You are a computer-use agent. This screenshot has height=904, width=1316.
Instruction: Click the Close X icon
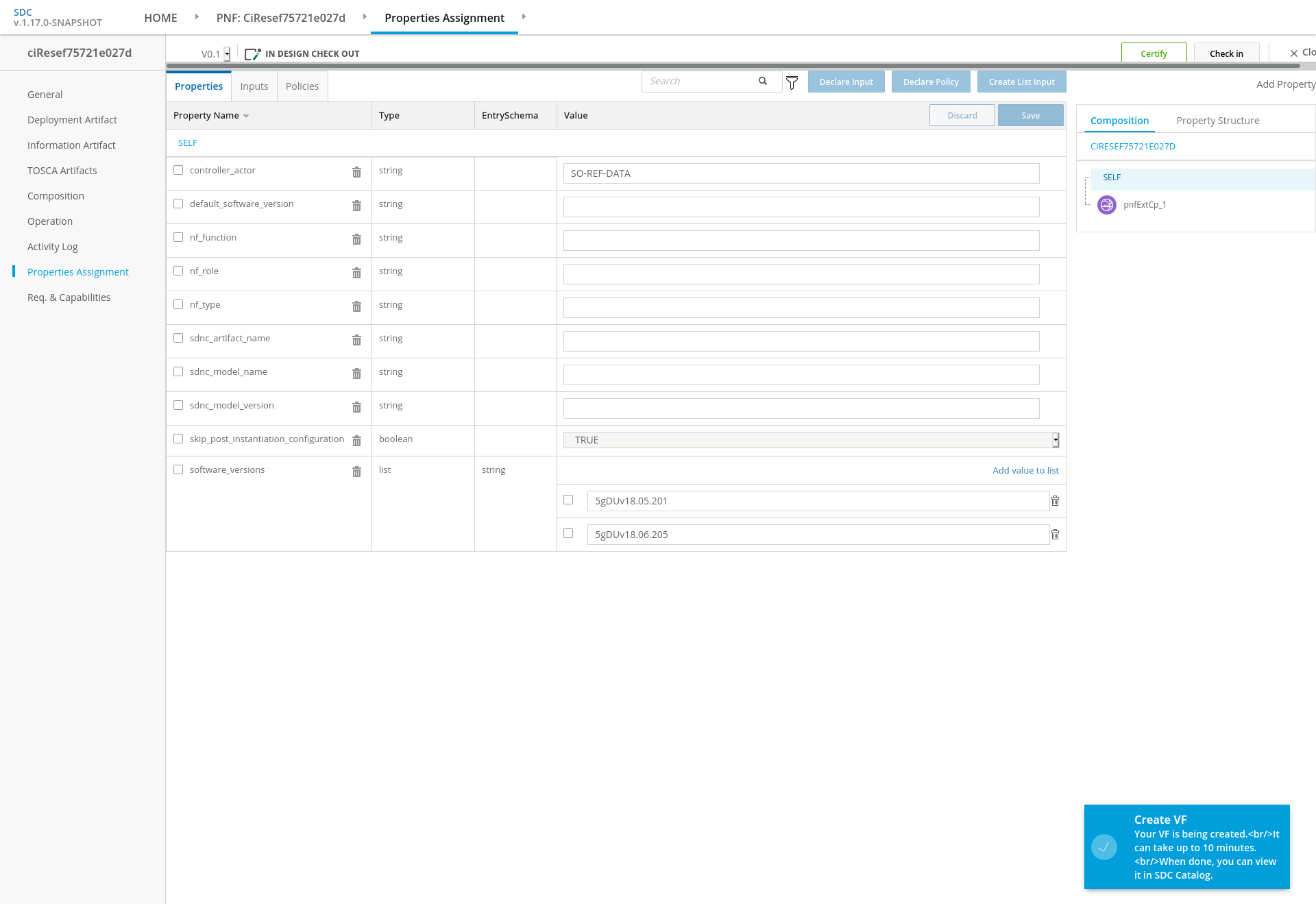(1294, 53)
